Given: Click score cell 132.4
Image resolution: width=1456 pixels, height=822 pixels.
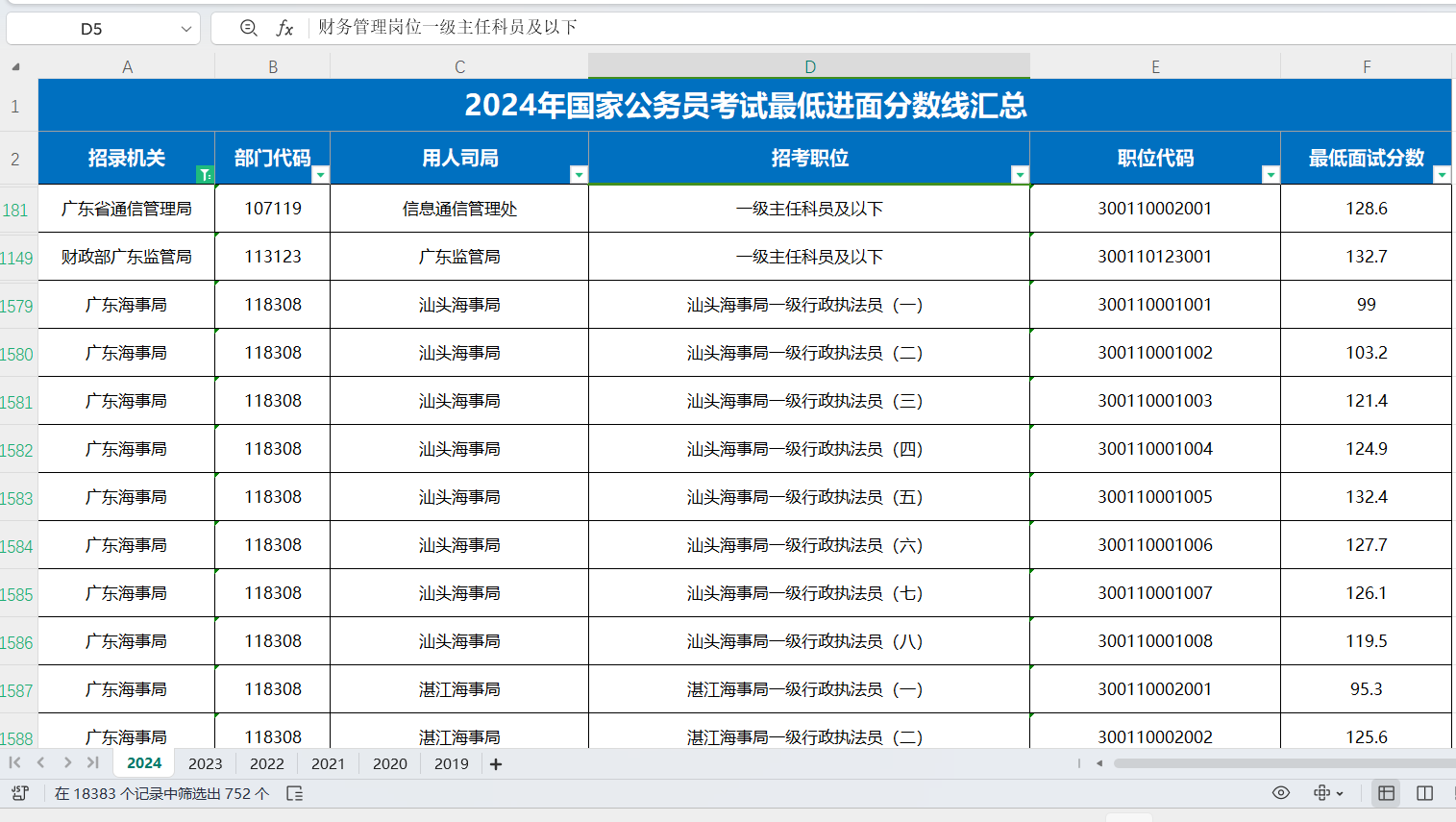Looking at the screenshot, I should click(x=1367, y=497).
